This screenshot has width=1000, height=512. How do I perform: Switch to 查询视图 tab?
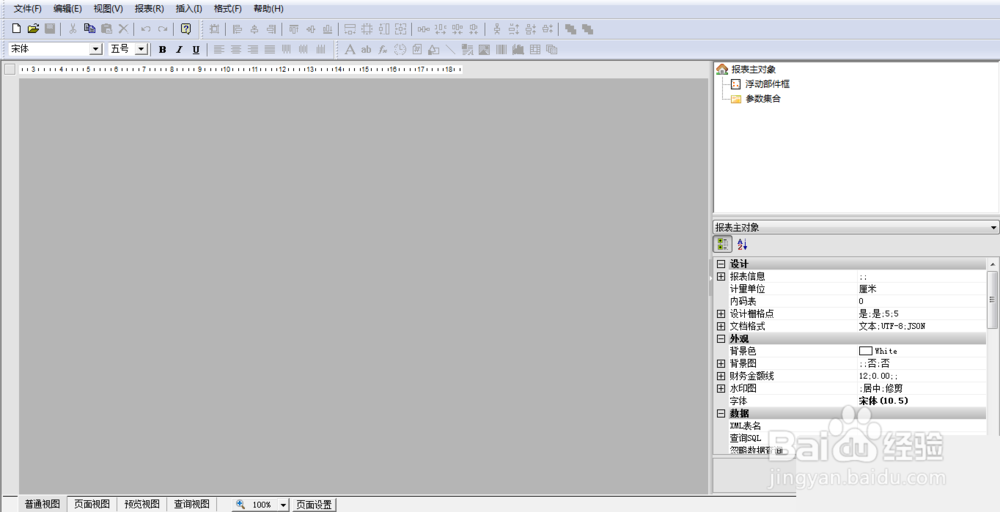click(191, 504)
